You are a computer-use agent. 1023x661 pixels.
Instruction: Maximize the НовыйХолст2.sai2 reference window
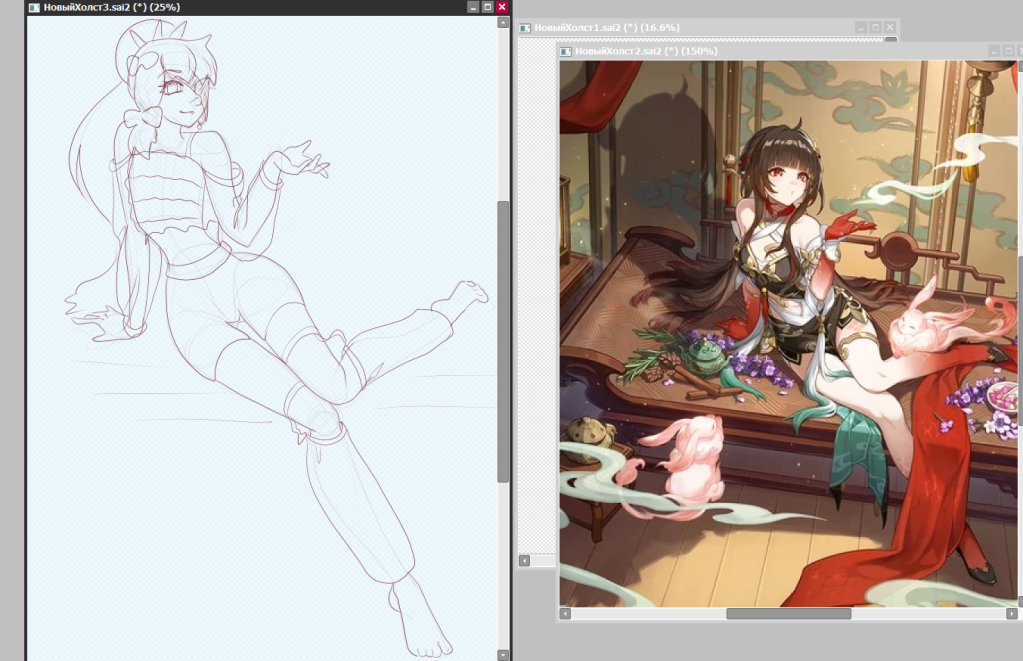click(1009, 51)
